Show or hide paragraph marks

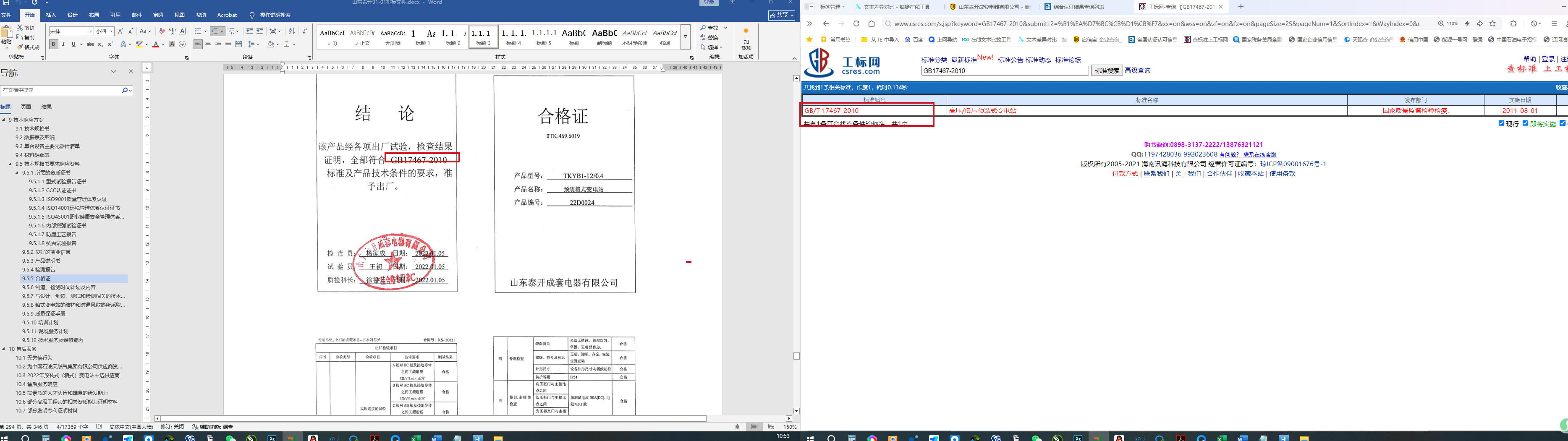pyautogui.click(x=305, y=31)
